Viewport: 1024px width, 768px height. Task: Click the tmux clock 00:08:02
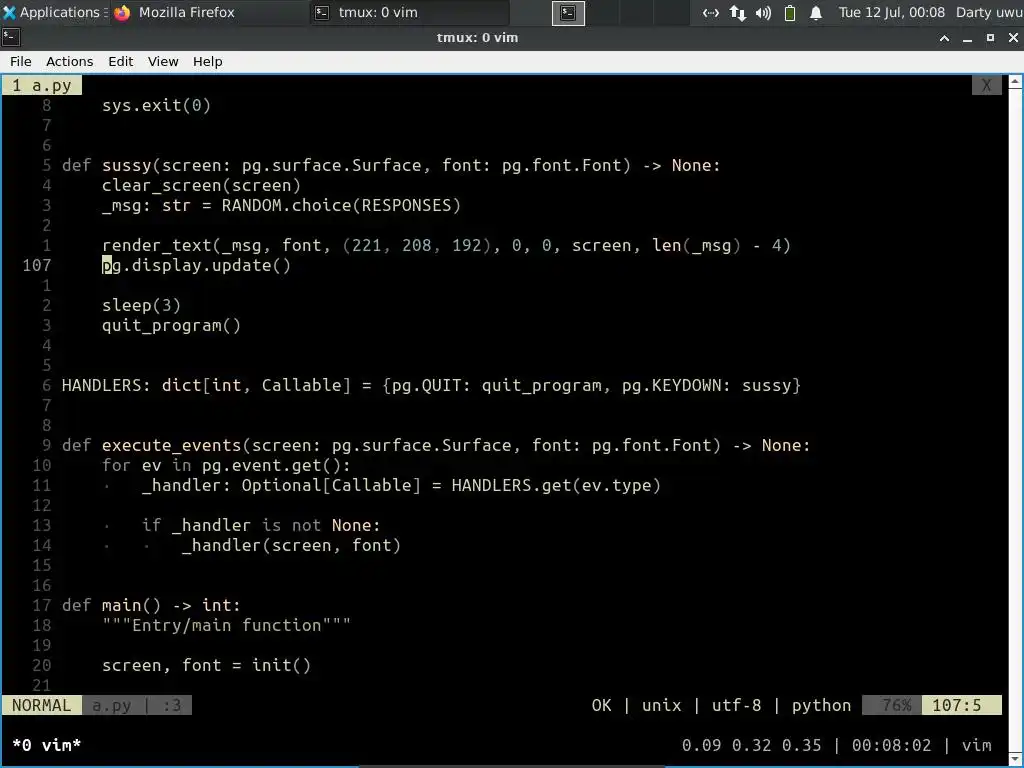(x=891, y=745)
